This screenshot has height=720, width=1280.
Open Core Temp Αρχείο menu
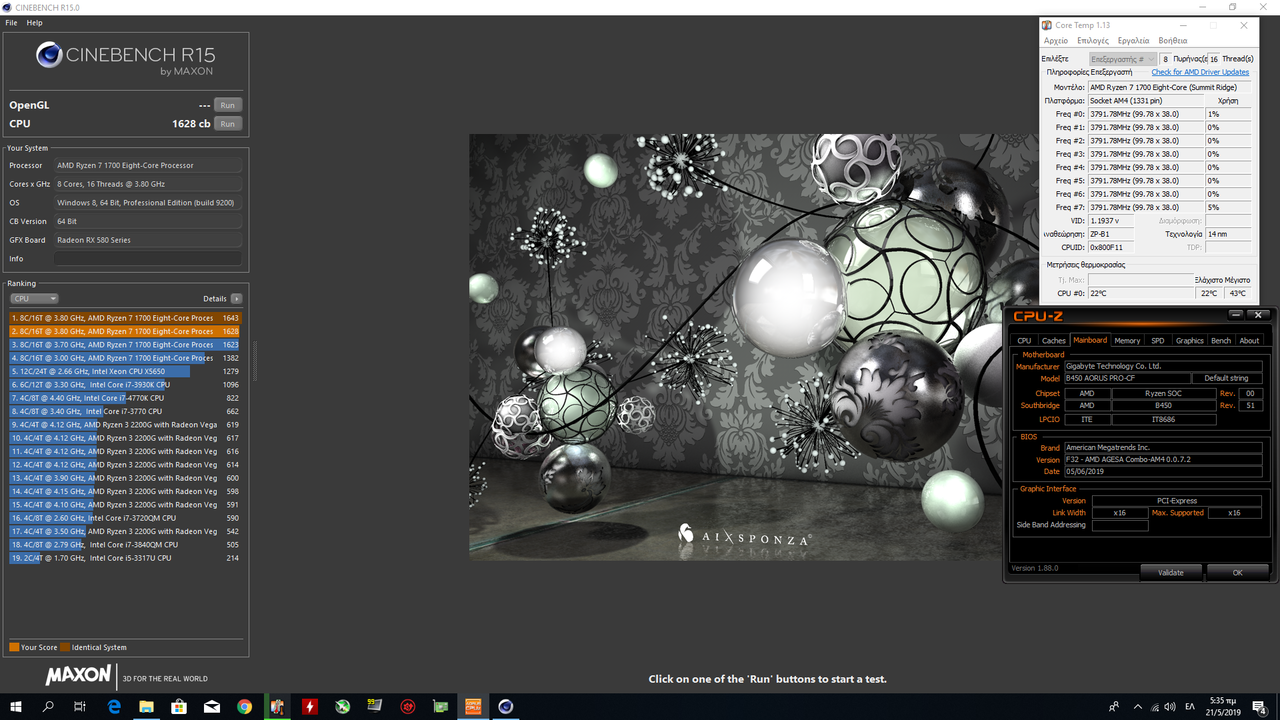click(1055, 41)
